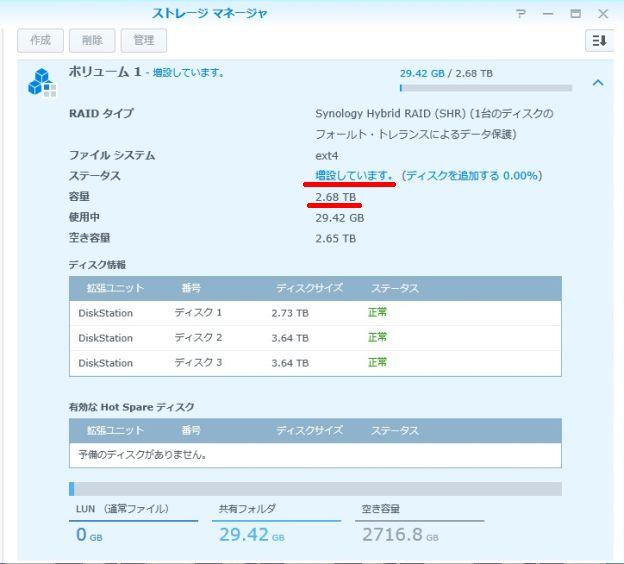
Task: Click the 2.68 TB capacity value
Action: (335, 197)
